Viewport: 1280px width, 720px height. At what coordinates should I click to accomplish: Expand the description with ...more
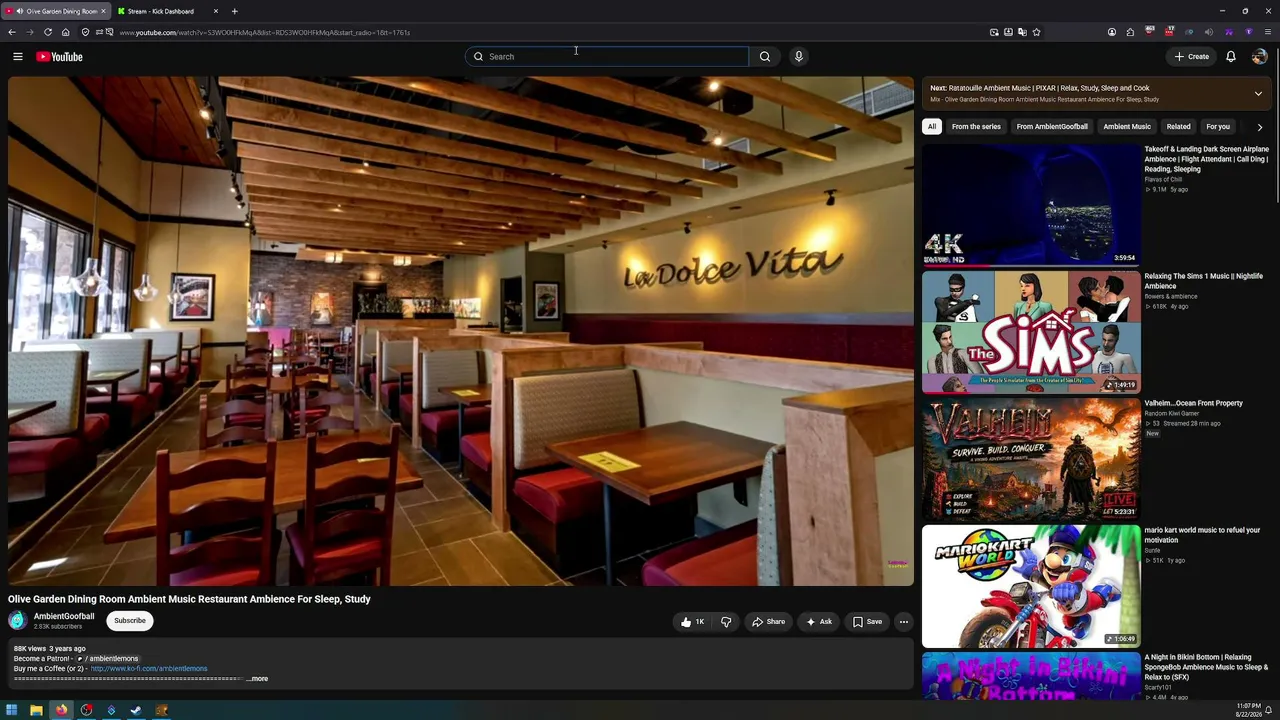[x=258, y=679]
